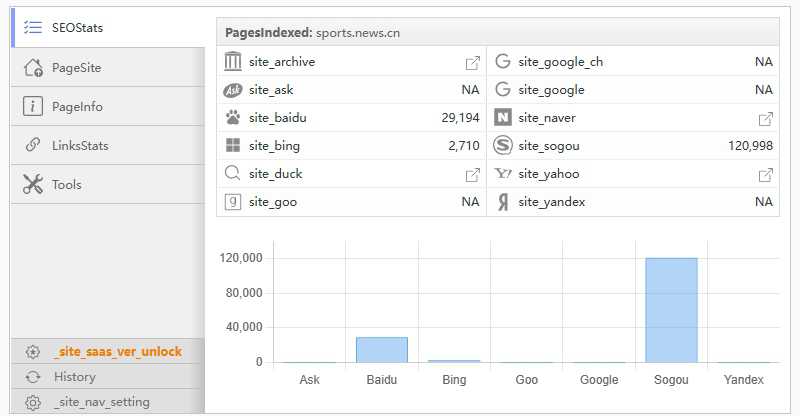
Task: Go to the PageInfo section
Action: point(108,106)
